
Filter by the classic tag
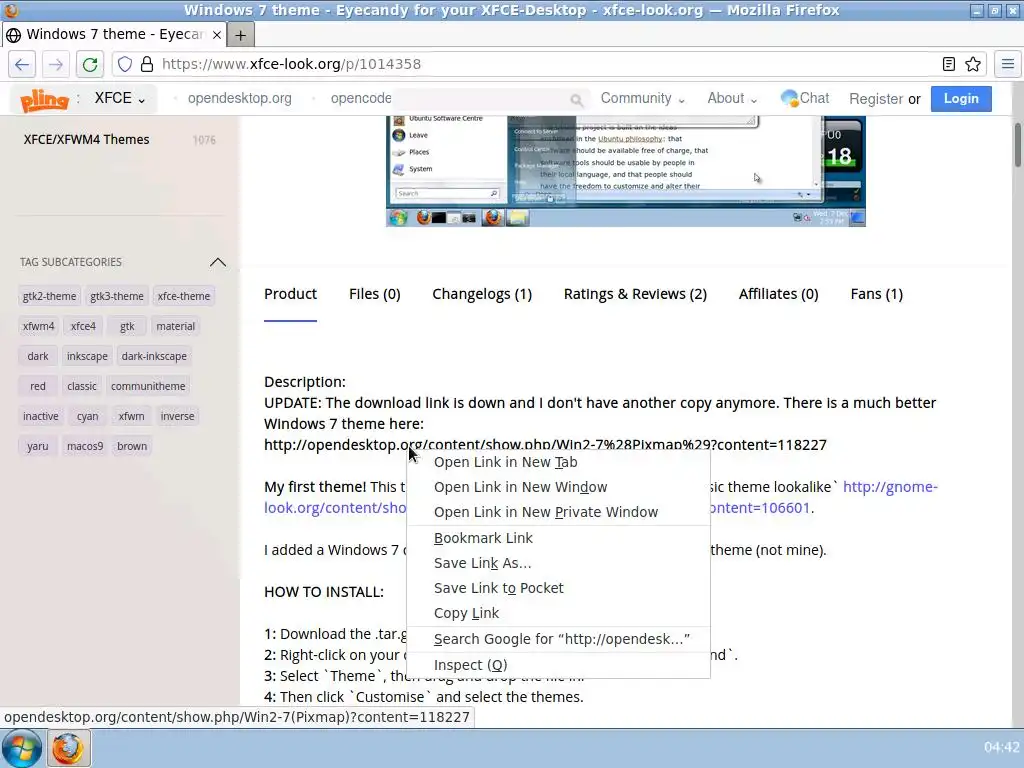(x=82, y=386)
